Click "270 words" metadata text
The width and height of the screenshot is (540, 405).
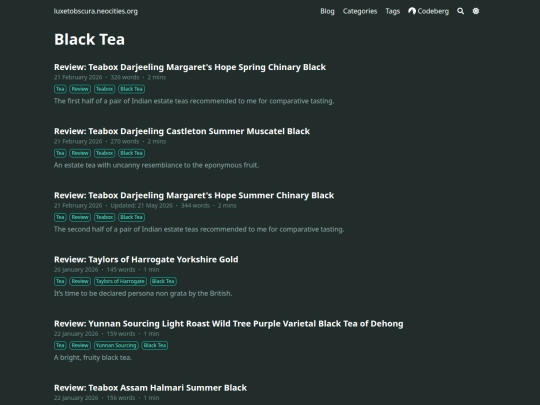pyautogui.click(x=125, y=142)
